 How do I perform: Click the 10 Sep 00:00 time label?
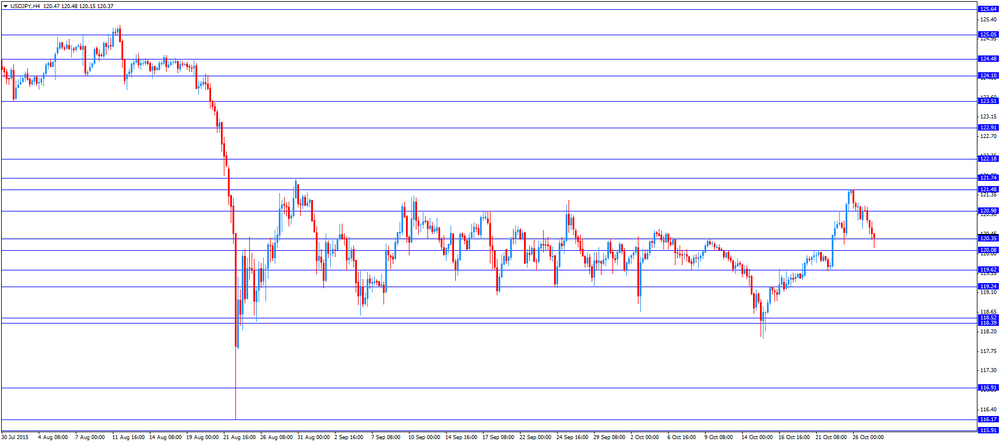[x=425, y=438]
